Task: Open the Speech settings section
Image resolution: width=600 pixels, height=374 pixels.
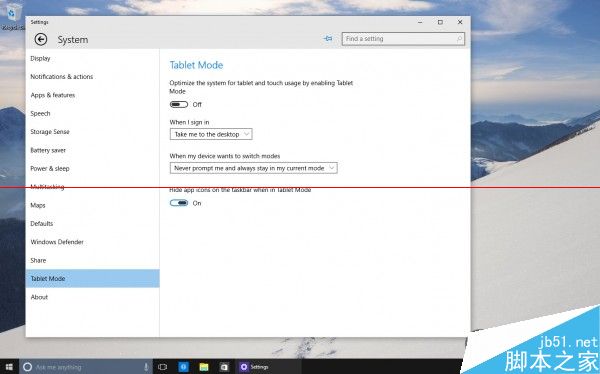Action: tap(40, 113)
